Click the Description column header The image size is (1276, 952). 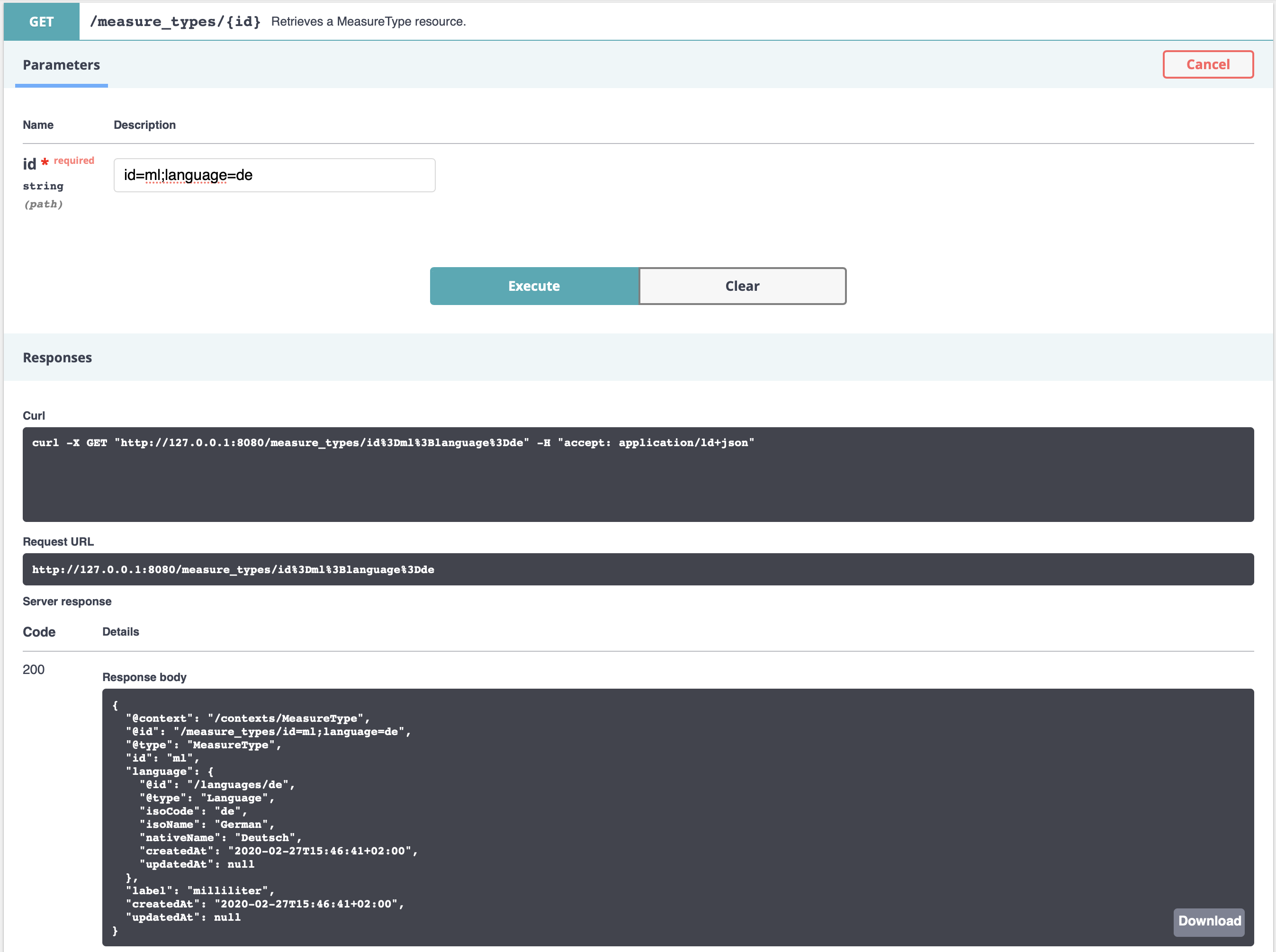tap(144, 125)
